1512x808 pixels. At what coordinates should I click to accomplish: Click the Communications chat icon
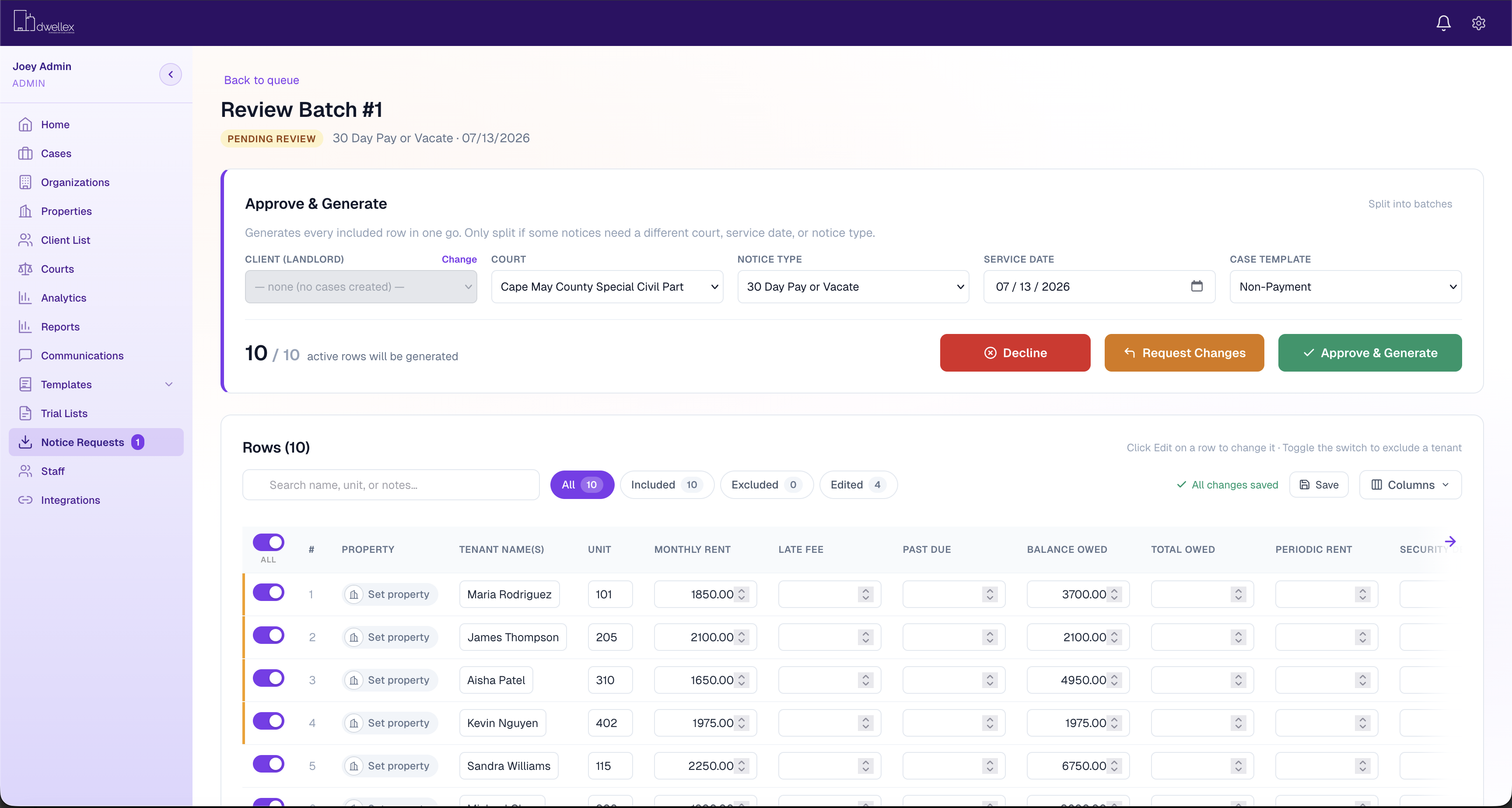click(25, 355)
